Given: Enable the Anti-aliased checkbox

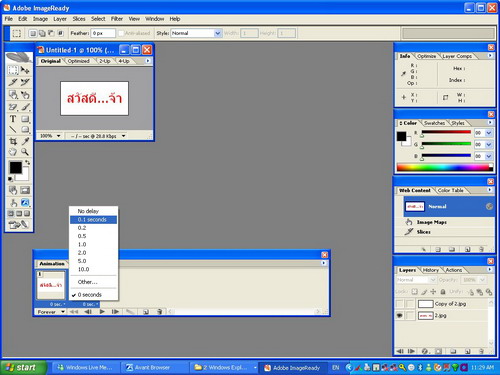Looking at the screenshot, I should 121,33.
